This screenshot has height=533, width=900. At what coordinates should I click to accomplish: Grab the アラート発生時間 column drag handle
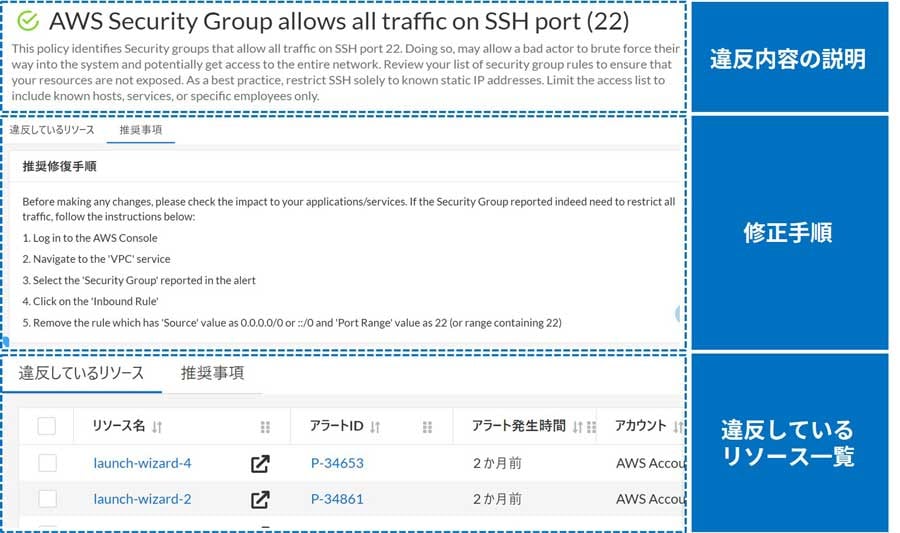tap(591, 427)
